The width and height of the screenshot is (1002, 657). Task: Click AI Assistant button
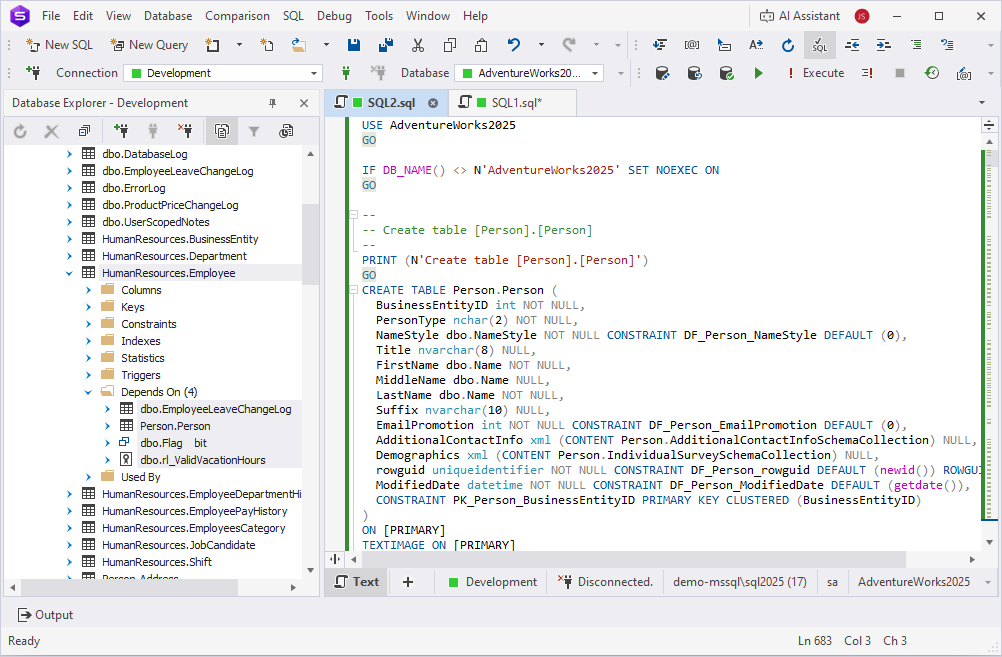799,16
